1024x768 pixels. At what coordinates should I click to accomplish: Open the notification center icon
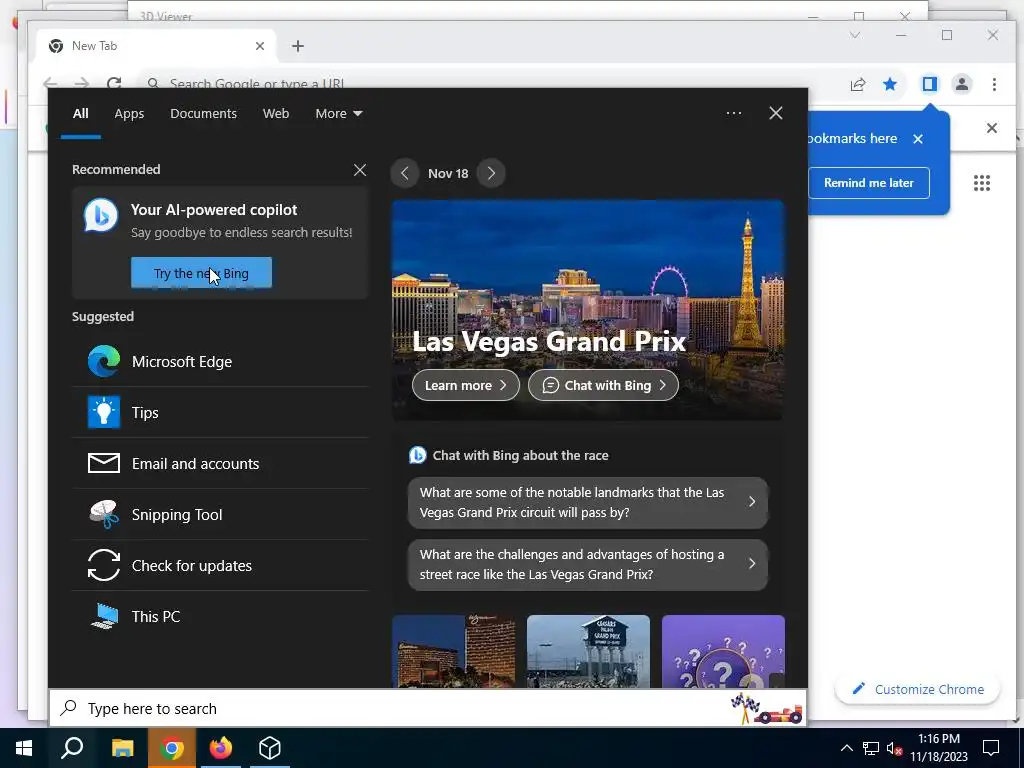coord(991,748)
